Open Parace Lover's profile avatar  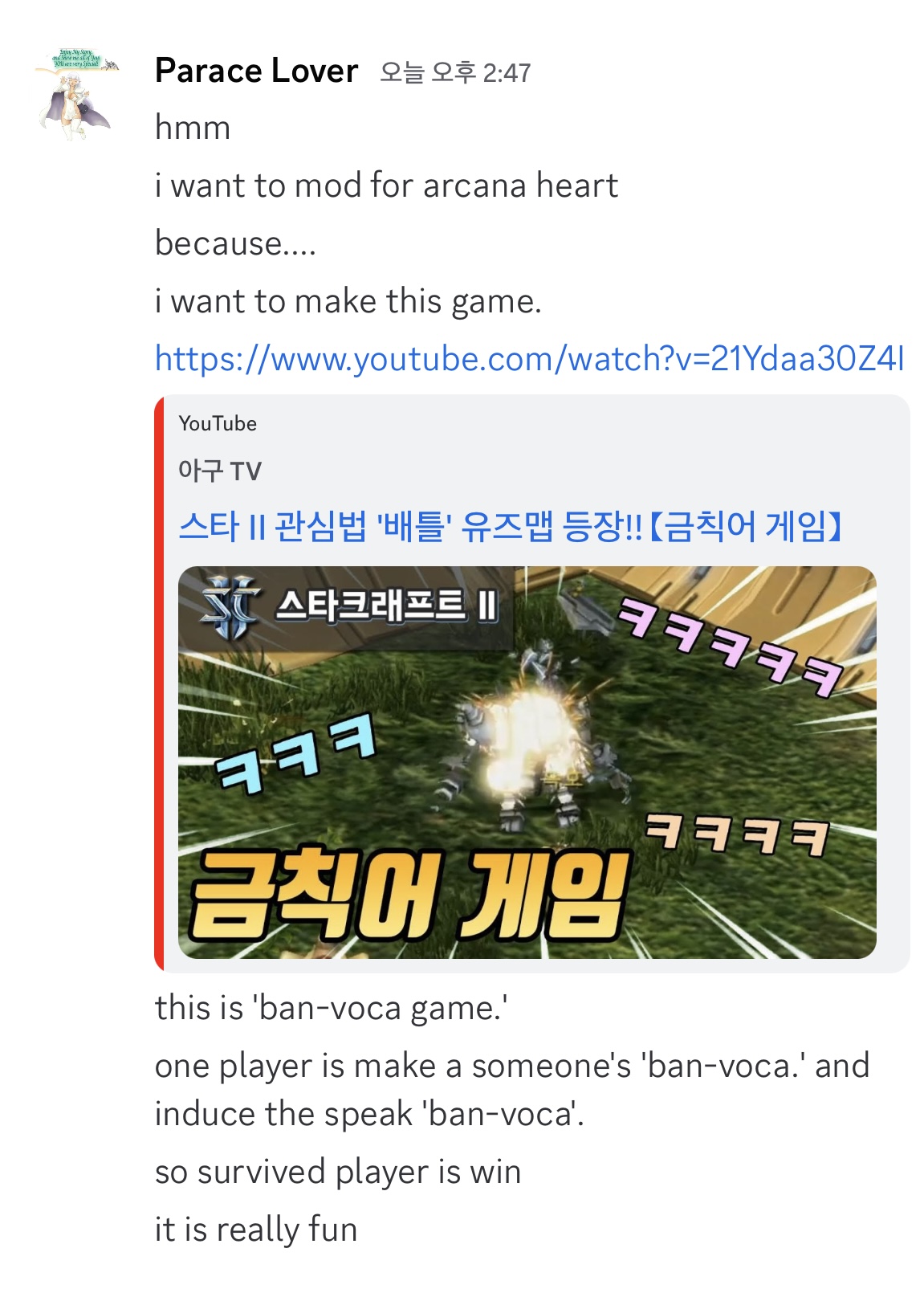[x=76, y=92]
